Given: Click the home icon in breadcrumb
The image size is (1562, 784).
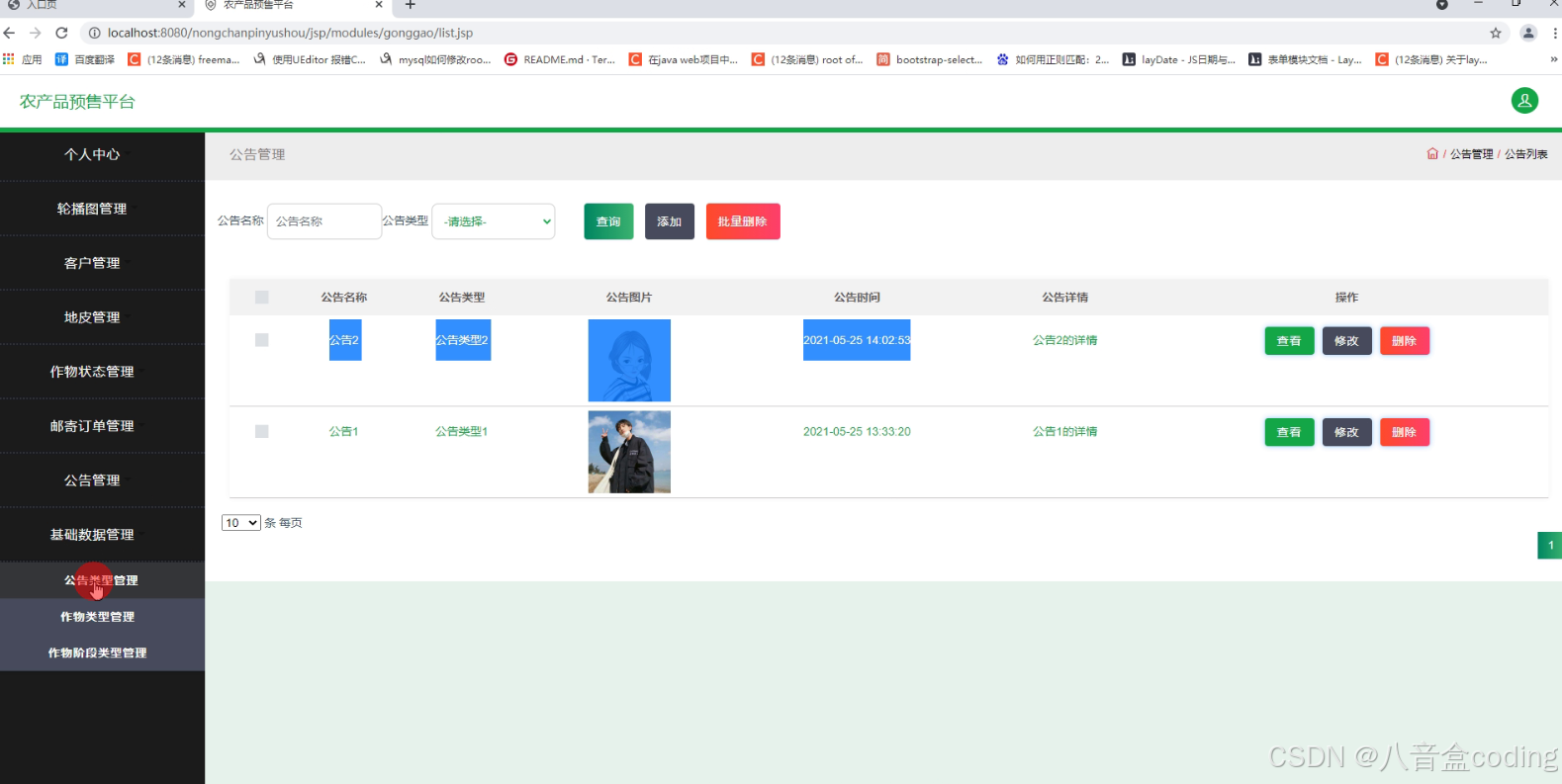Looking at the screenshot, I should click(x=1432, y=153).
